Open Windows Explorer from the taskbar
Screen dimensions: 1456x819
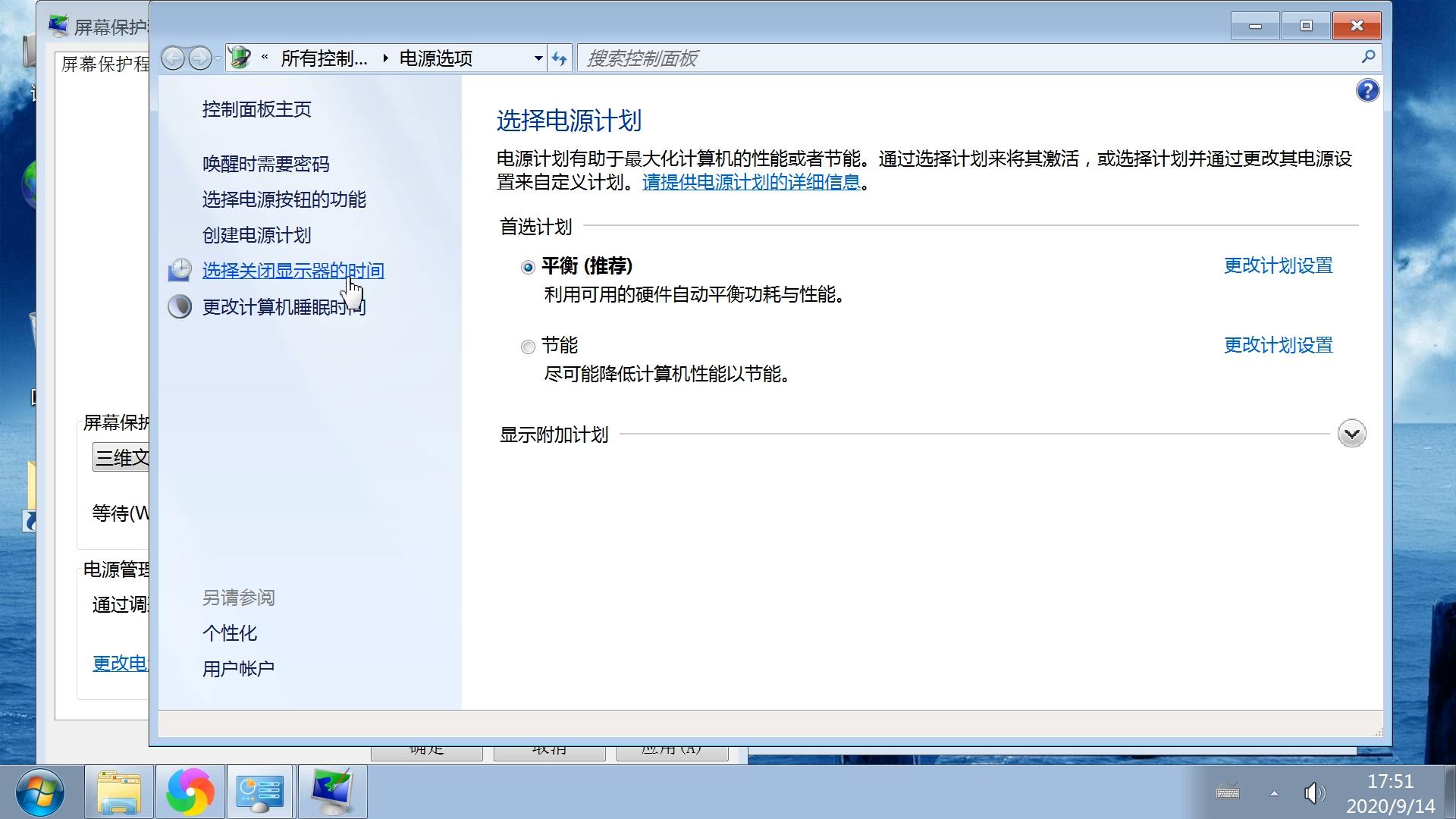[119, 792]
